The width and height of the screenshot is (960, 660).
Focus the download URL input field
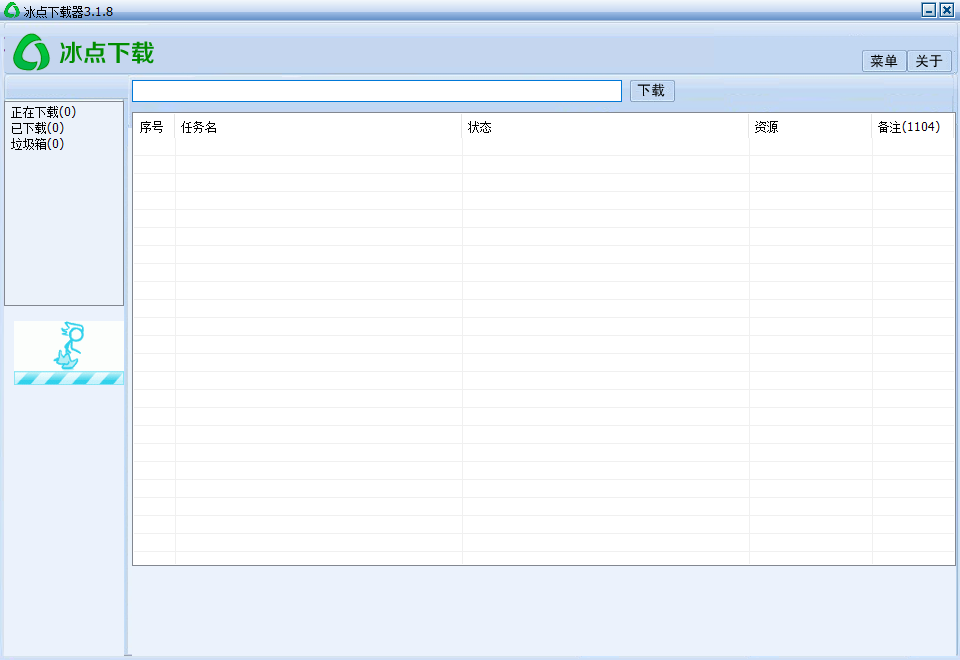pos(377,91)
